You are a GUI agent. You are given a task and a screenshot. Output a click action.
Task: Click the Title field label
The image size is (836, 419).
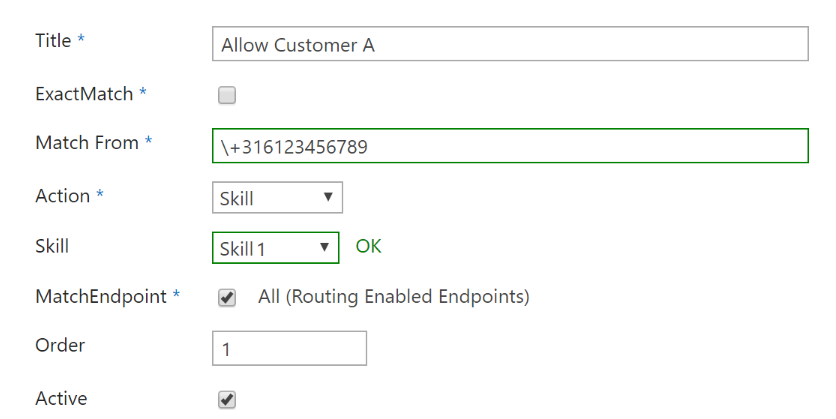click(x=53, y=41)
